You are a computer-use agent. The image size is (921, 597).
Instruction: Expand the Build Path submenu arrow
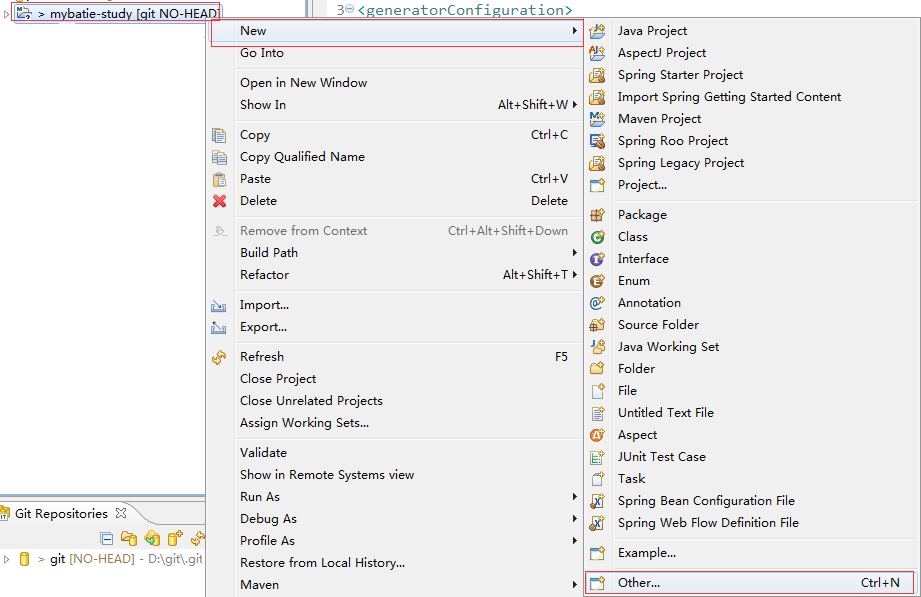(x=574, y=253)
